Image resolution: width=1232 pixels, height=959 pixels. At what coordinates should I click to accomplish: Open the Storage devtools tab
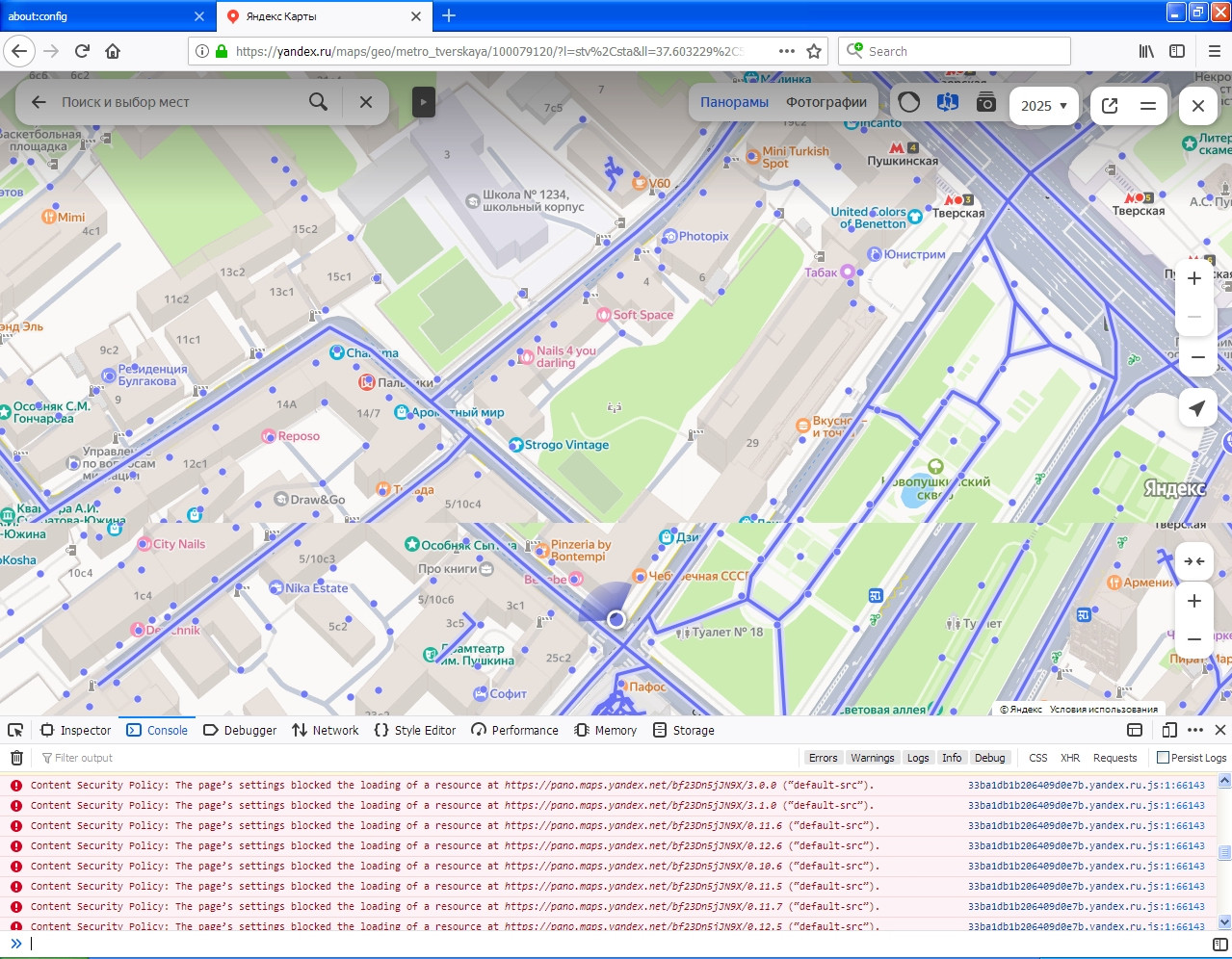(x=684, y=730)
